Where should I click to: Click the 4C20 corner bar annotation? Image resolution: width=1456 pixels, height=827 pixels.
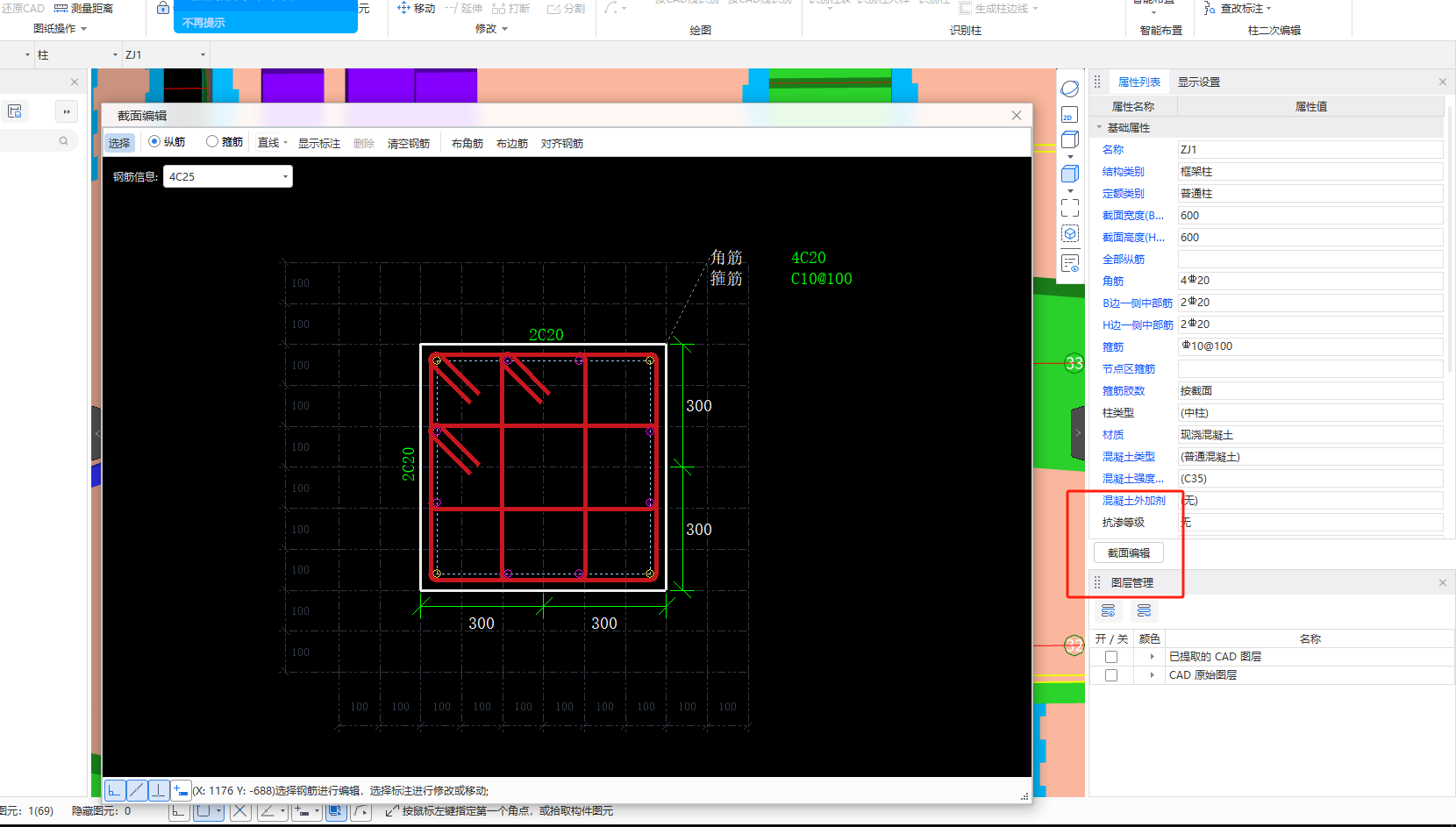click(809, 258)
